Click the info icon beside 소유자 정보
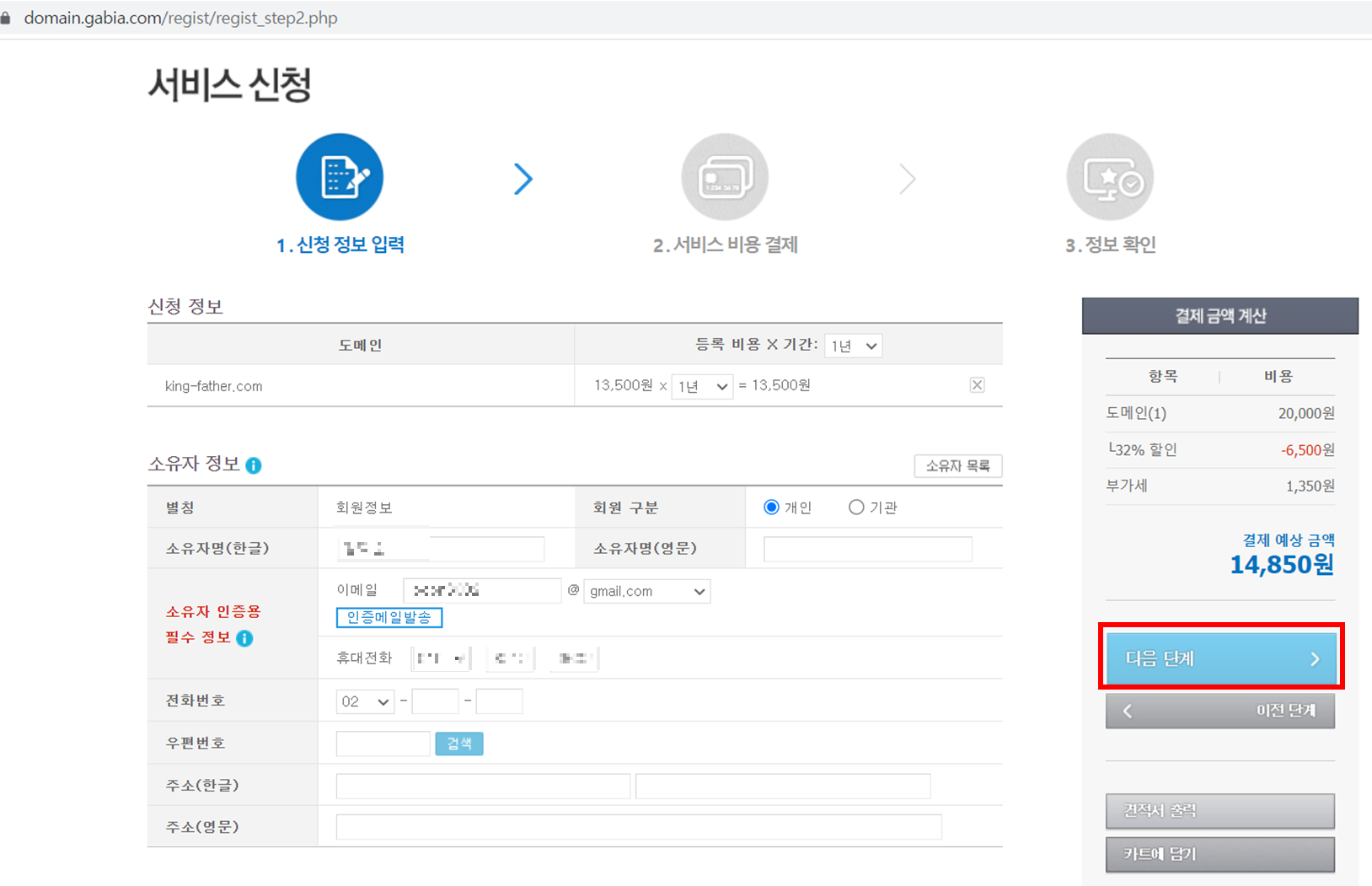Screen dimensions: 1372x886 click(x=255, y=464)
